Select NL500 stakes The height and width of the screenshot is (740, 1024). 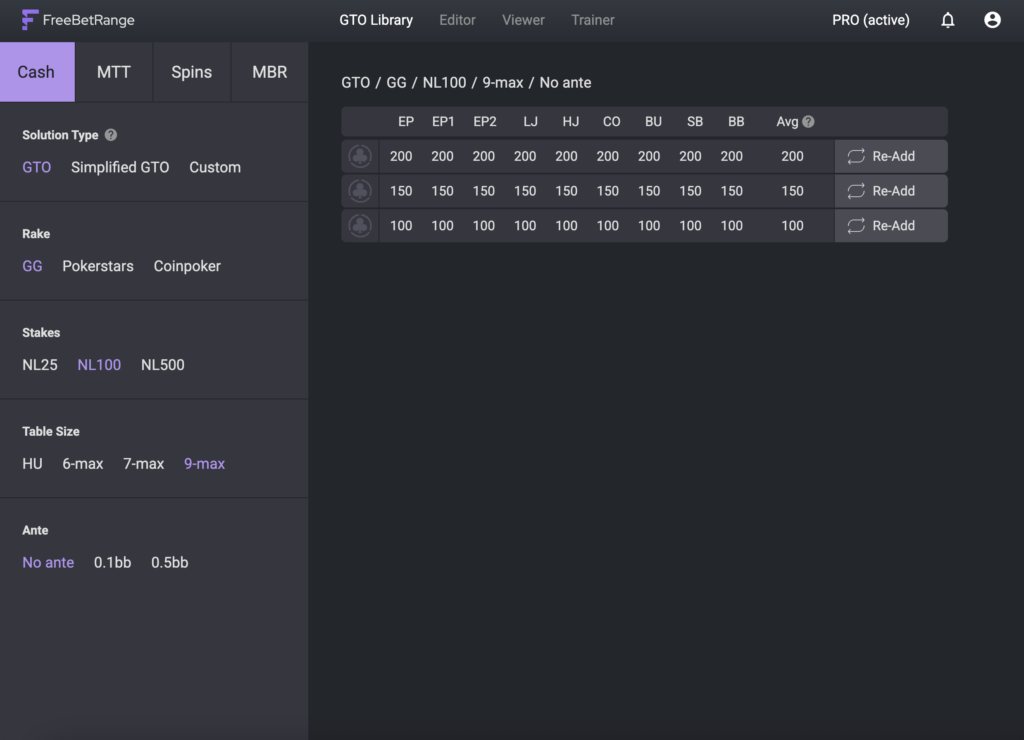point(162,364)
